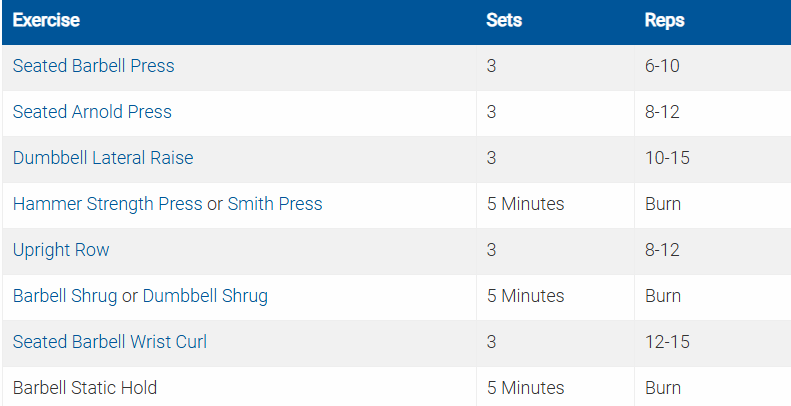Click 5 Minutes in Hammer Strength Press row
The width and height of the screenshot is (791, 406).
[x=525, y=204]
